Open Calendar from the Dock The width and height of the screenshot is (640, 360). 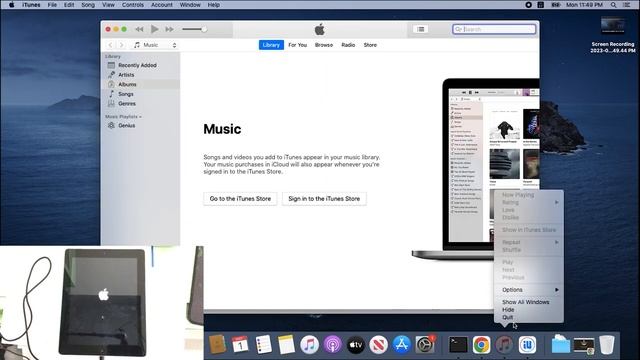240,344
